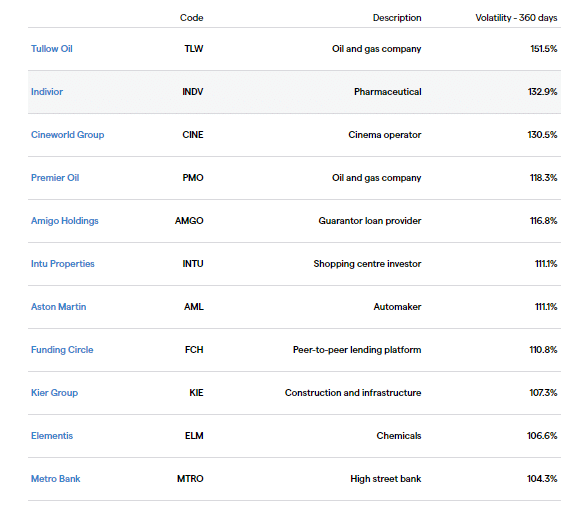
Task: Open the Tullow Oil link
Action: 52,49
